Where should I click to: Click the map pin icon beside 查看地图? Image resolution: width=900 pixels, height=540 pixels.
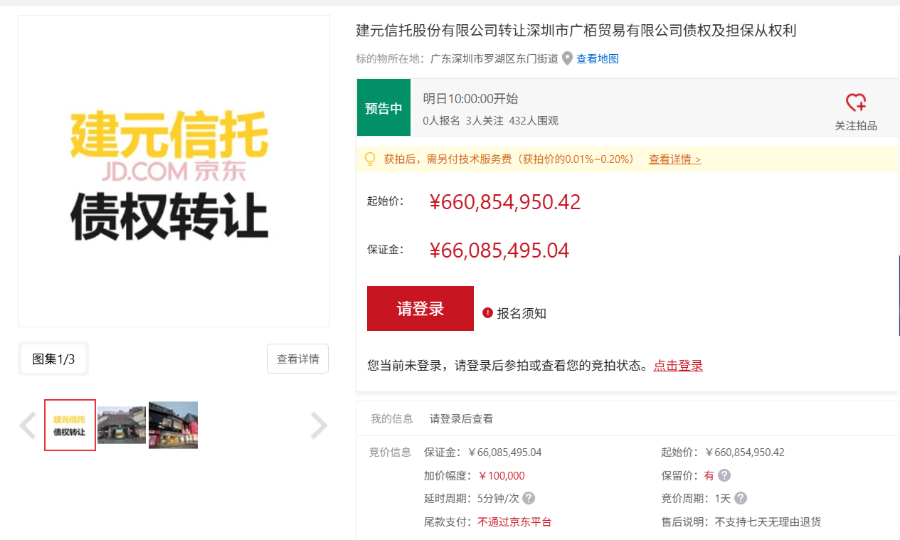coord(567,59)
